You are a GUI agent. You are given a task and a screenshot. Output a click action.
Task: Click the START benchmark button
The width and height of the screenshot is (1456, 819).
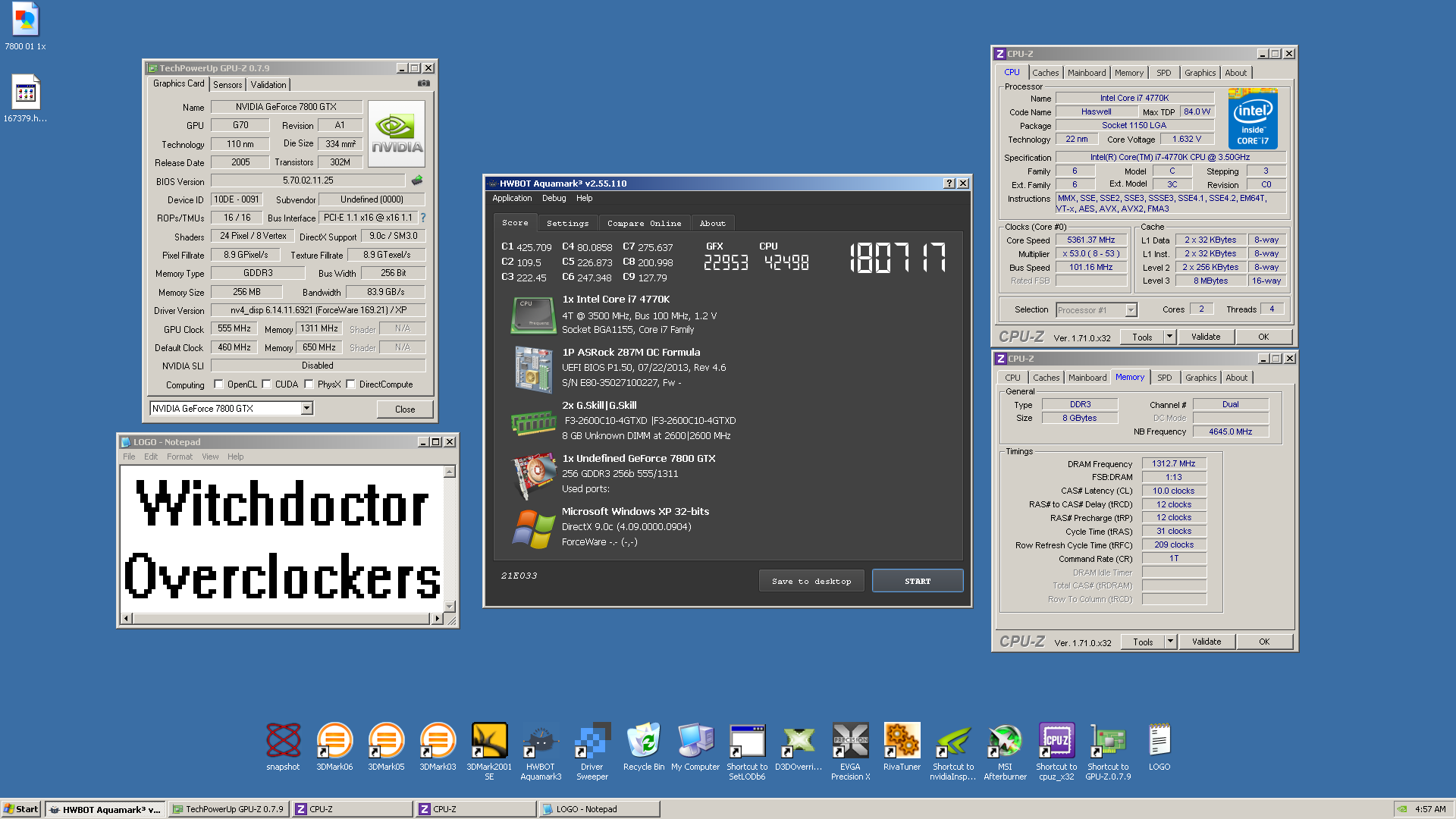918,582
